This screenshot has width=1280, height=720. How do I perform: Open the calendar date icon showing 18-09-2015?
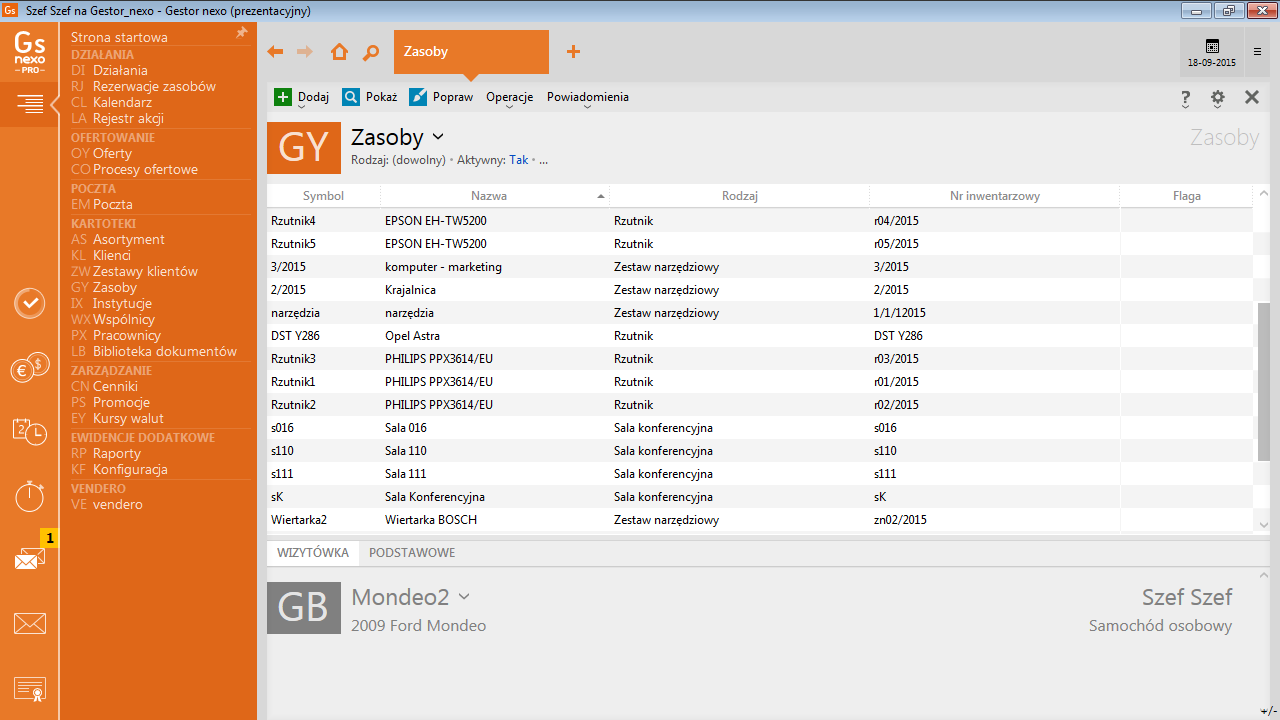point(1211,52)
